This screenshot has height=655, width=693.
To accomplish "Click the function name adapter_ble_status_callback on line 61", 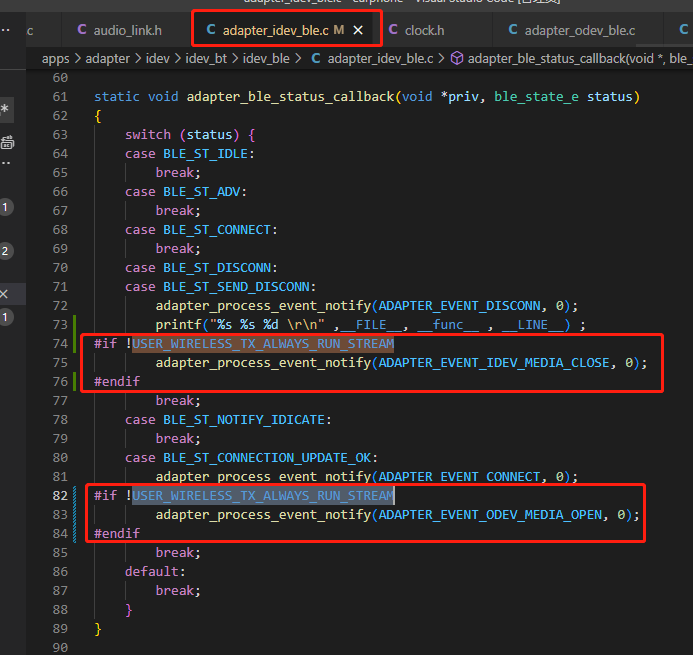I will coord(290,97).
